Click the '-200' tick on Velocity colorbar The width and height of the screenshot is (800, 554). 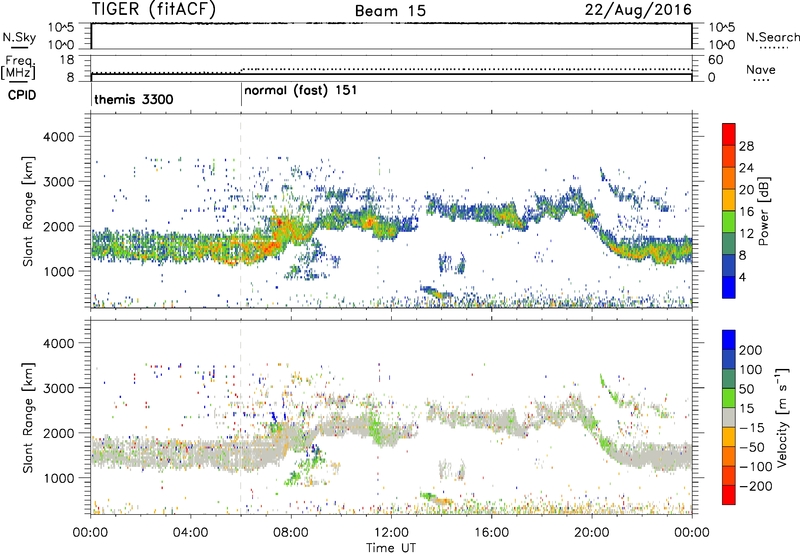[x=756, y=486]
